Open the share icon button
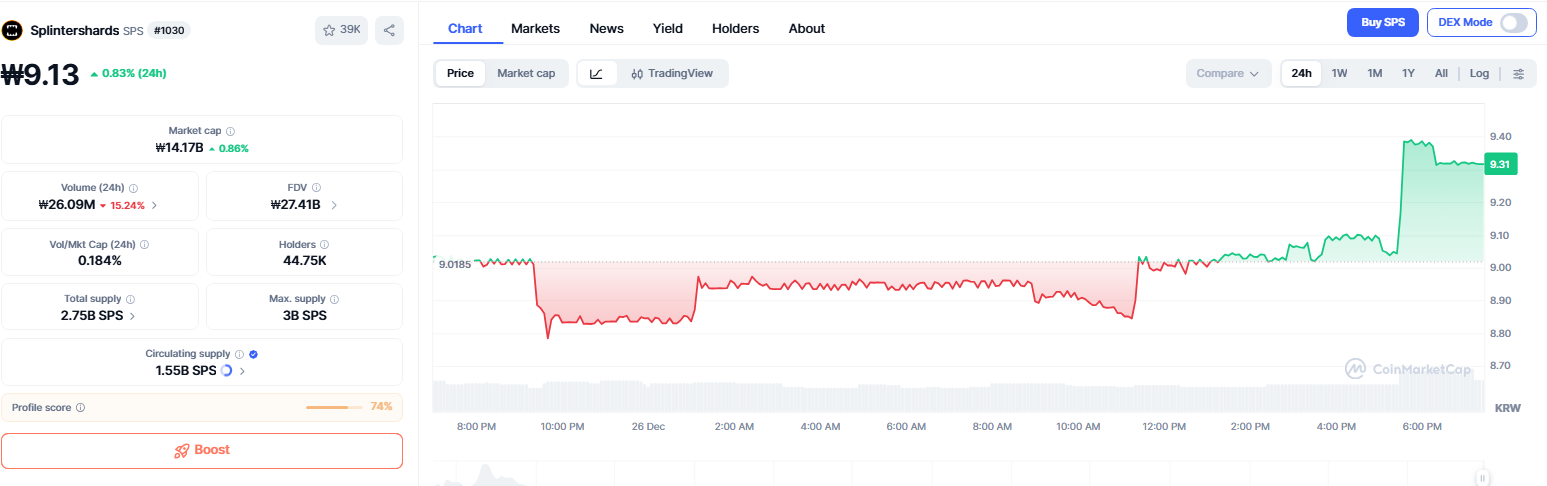 pyautogui.click(x=389, y=30)
